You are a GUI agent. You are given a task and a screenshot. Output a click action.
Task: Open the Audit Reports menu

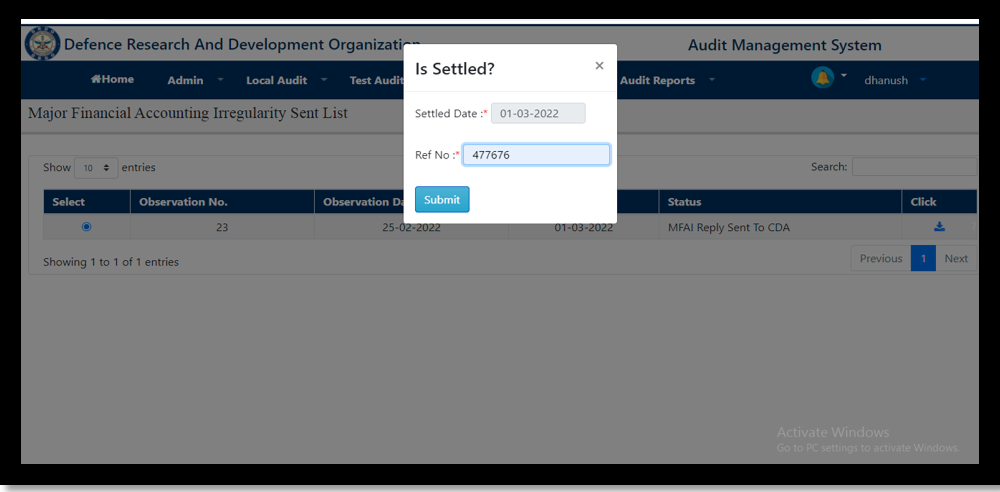[x=666, y=80]
